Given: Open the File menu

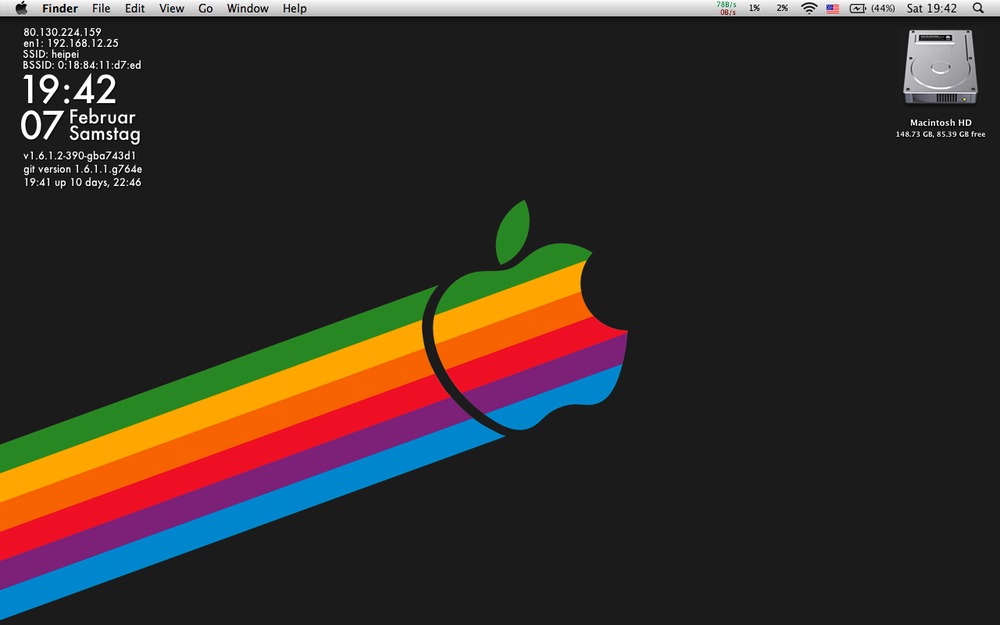Looking at the screenshot, I should coord(101,8).
